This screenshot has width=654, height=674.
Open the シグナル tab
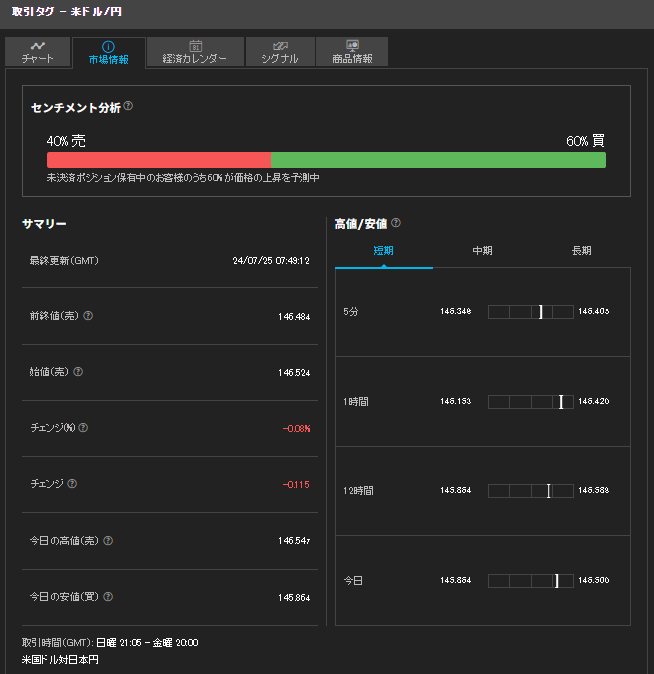(280, 52)
